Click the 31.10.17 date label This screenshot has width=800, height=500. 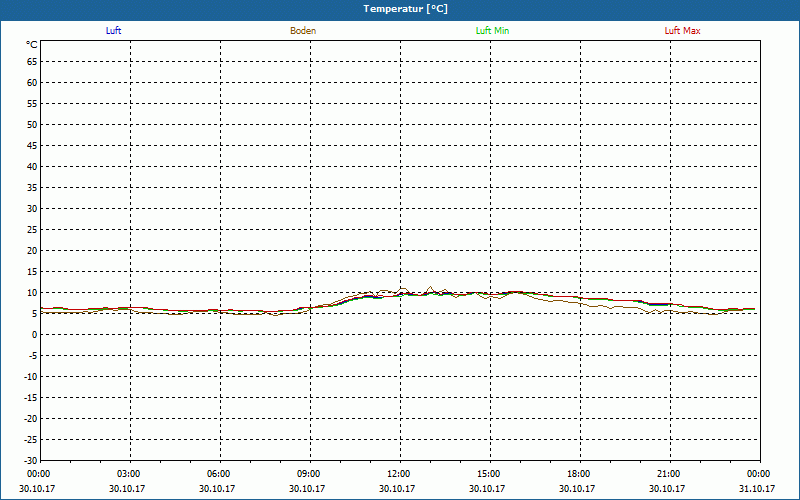[x=757, y=489]
